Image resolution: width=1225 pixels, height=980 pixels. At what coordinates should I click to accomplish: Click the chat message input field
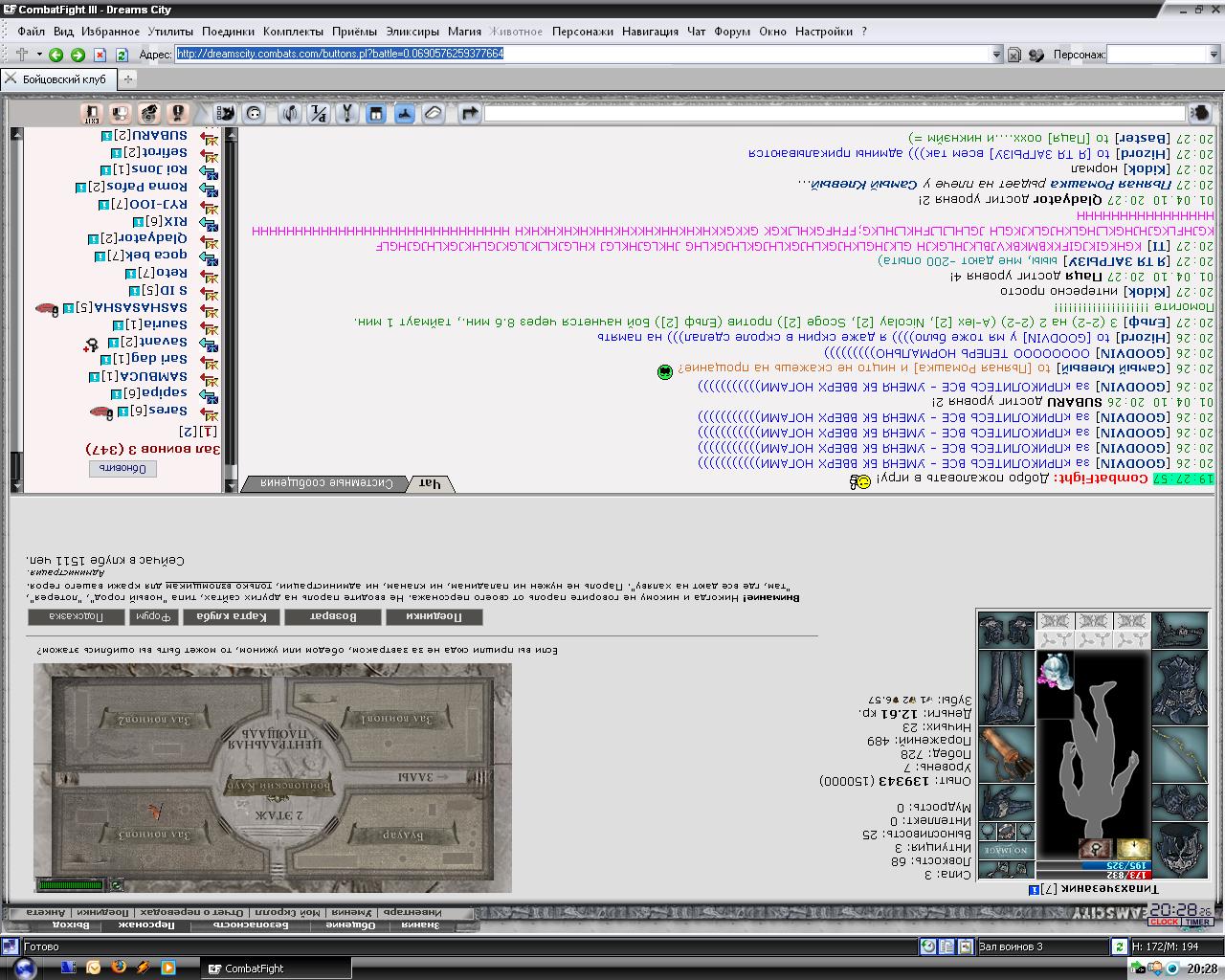coord(835,114)
